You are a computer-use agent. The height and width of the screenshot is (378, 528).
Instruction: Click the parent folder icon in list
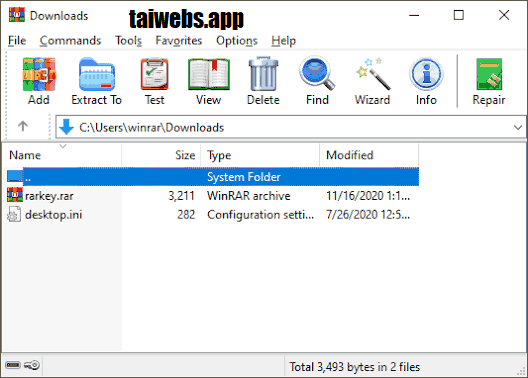click(x=15, y=176)
